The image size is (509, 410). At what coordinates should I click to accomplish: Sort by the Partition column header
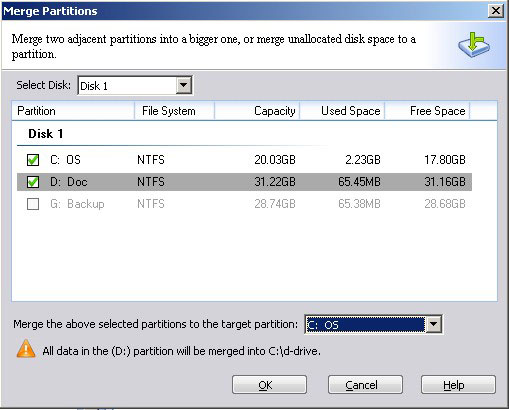click(x=73, y=111)
